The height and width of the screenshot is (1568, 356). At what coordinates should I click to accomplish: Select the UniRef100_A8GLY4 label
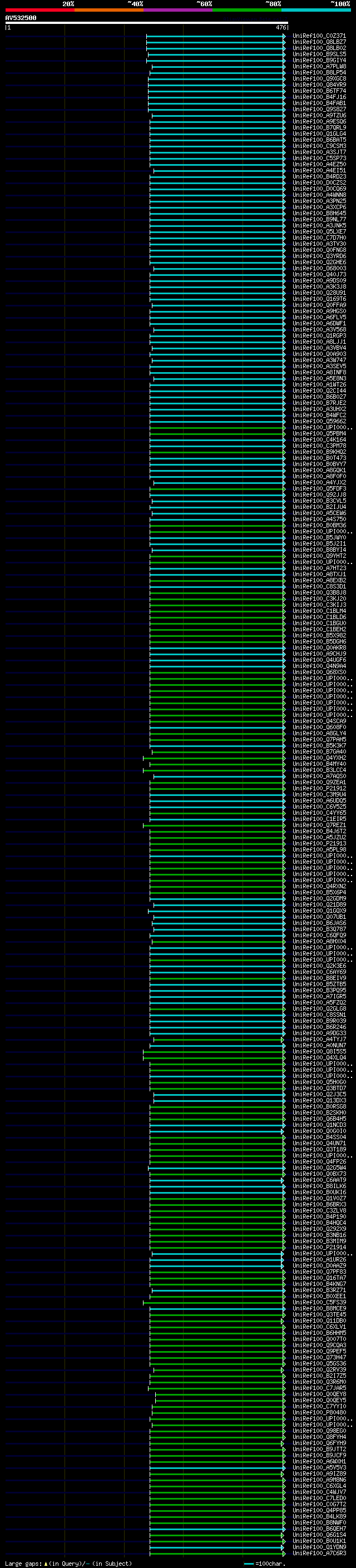tap(319, 734)
